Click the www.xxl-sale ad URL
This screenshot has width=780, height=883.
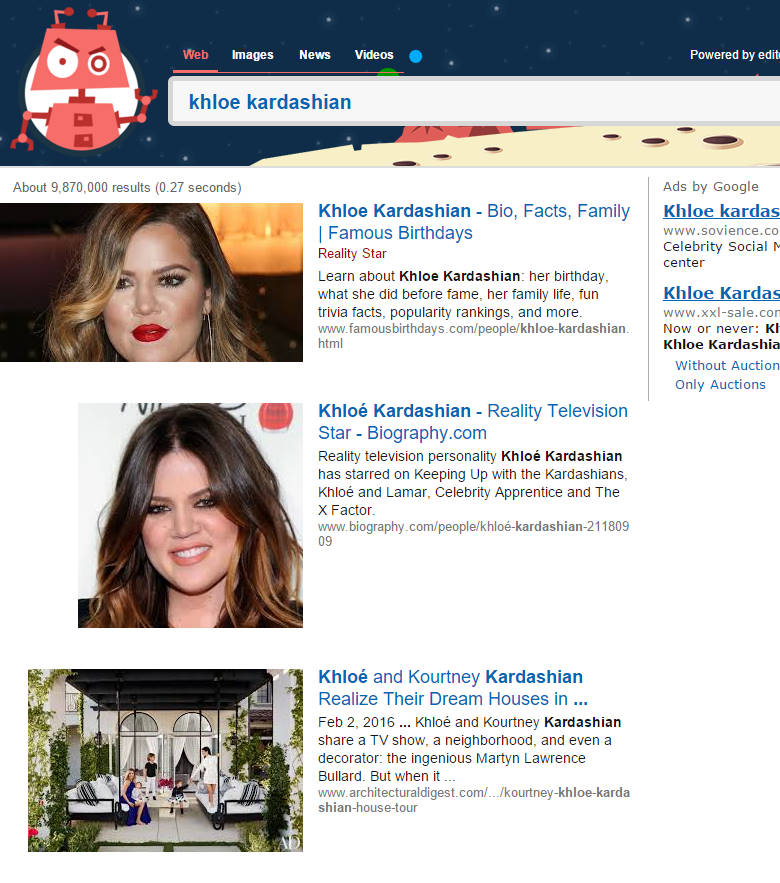coord(721,312)
